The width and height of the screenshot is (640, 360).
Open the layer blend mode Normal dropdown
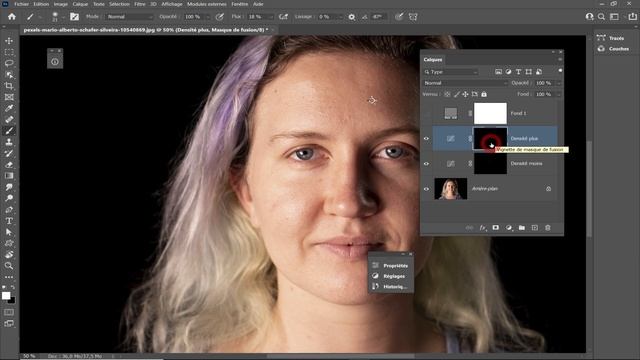pos(465,83)
